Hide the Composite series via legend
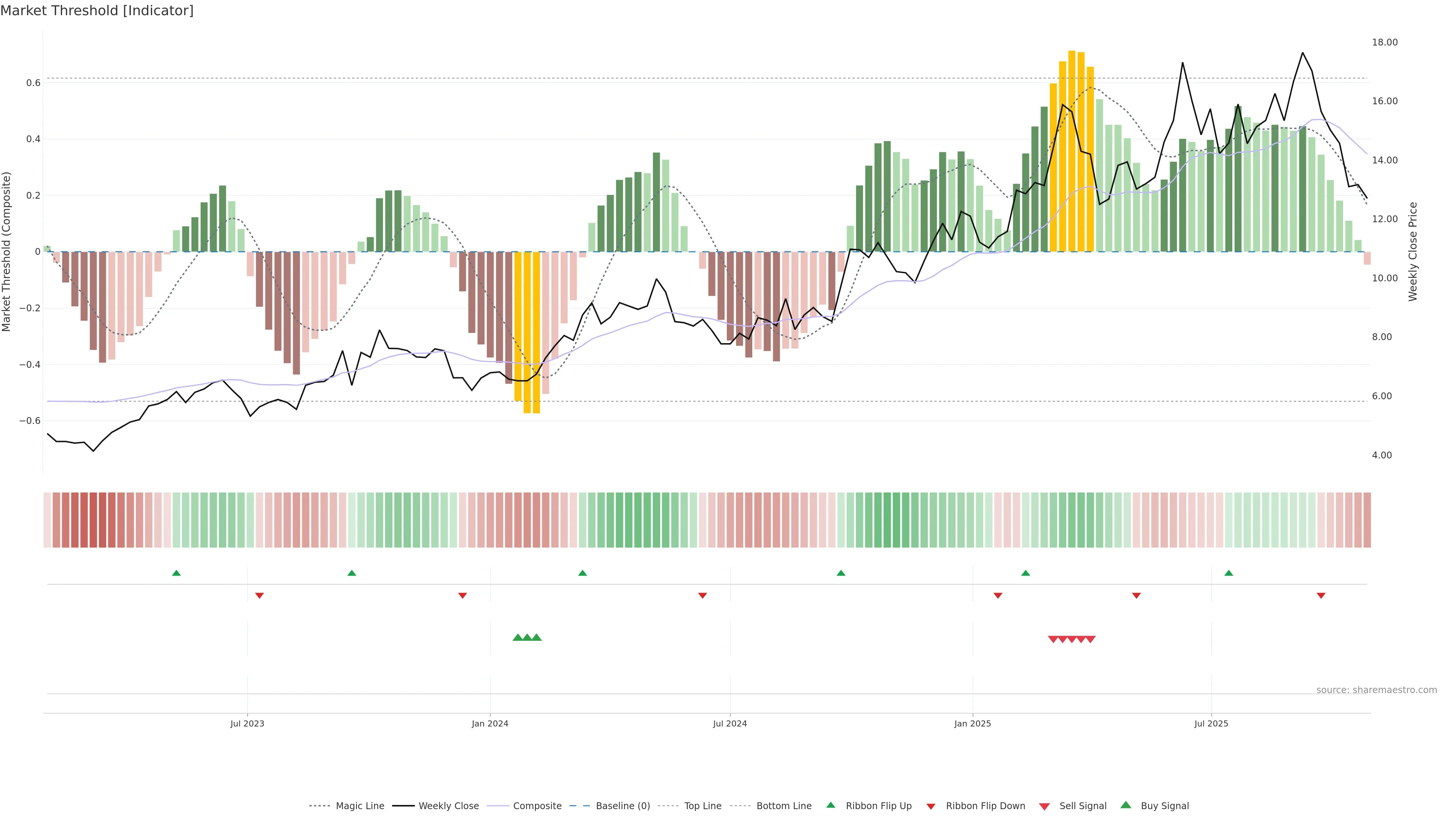Image resolution: width=1456 pixels, height=819 pixels. click(x=537, y=806)
